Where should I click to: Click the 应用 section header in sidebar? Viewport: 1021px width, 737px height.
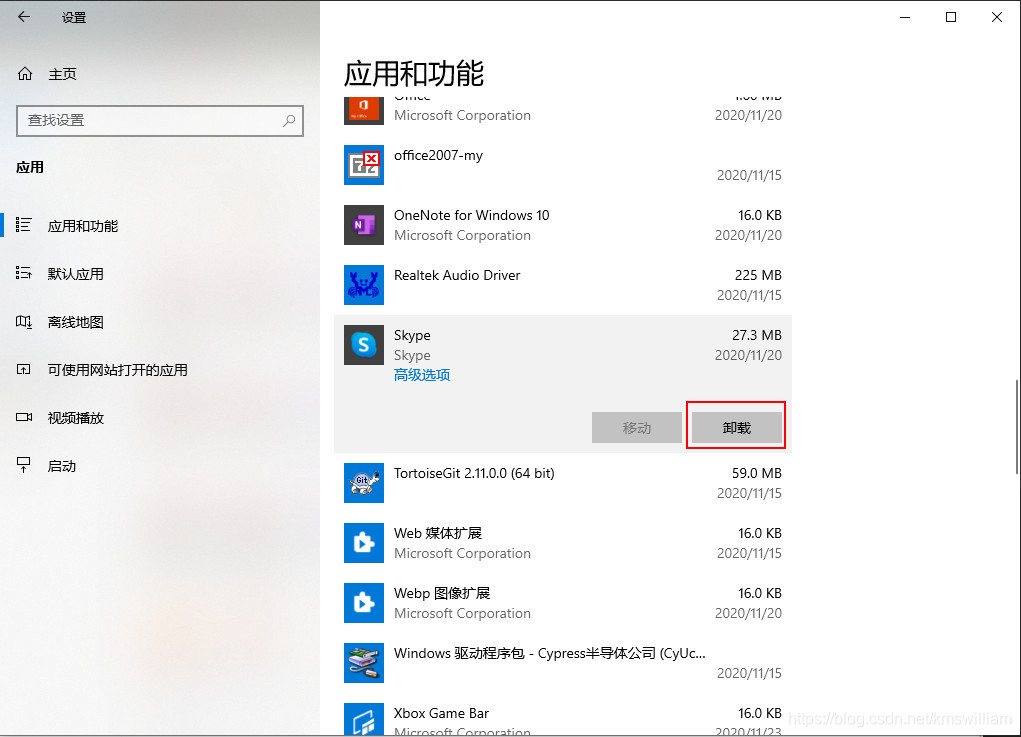click(30, 167)
